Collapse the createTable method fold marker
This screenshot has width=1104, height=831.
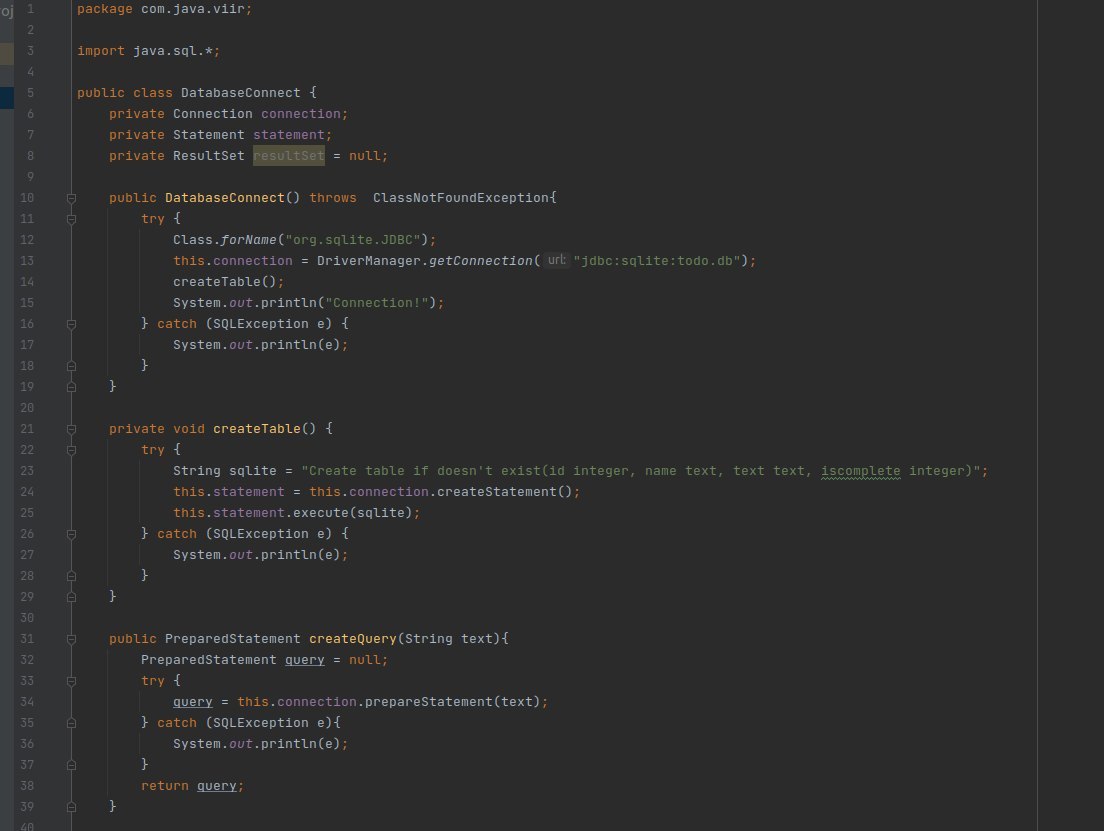coord(71,430)
